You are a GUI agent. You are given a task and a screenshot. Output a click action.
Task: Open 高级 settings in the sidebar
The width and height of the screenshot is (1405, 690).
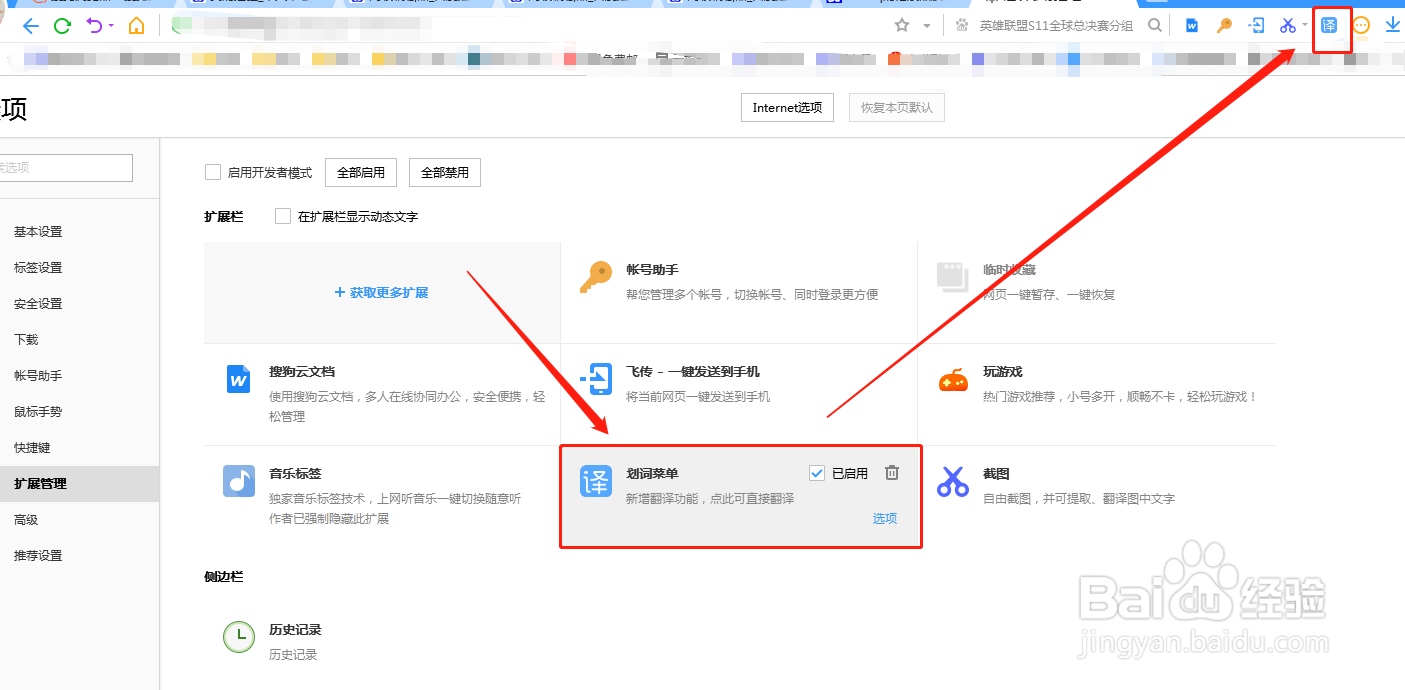pos(26,520)
